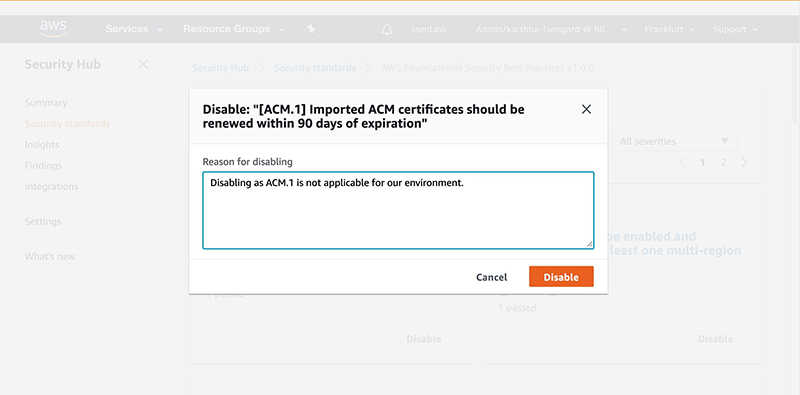Open the All severities dropdown
800x395 pixels.
pos(674,141)
